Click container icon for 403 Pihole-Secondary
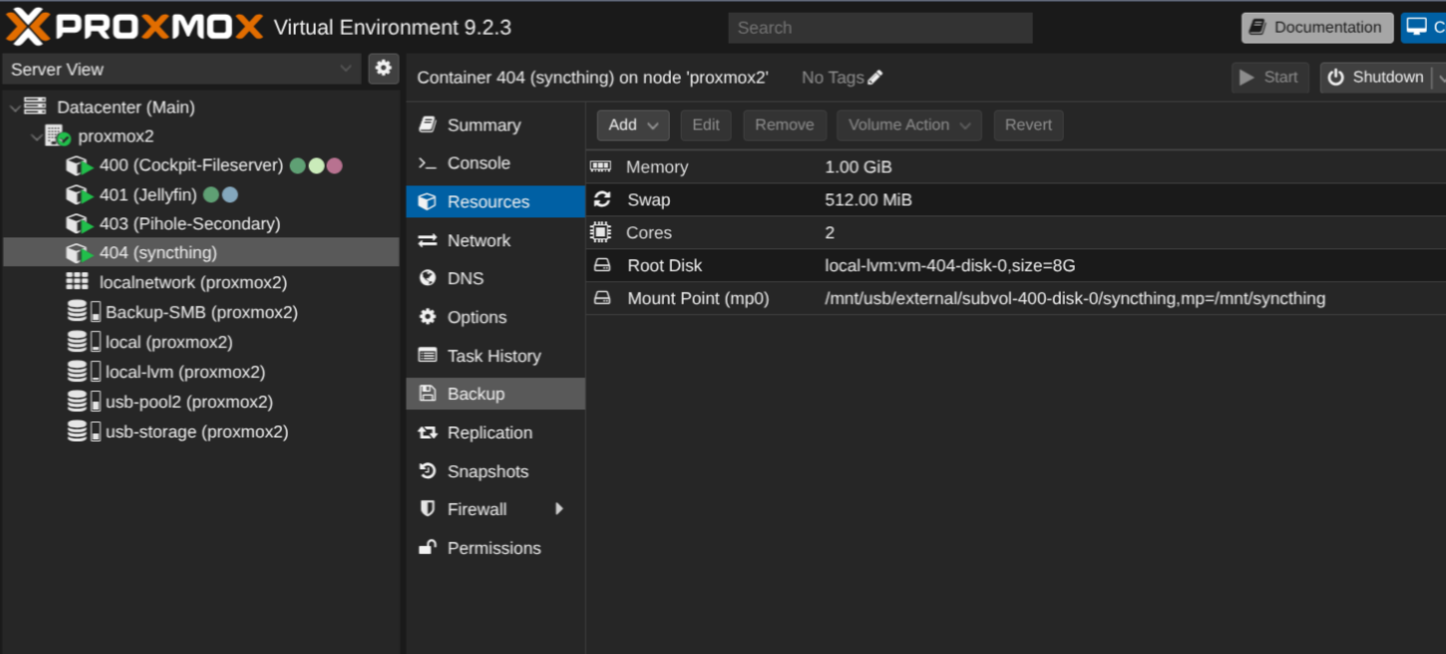The height and width of the screenshot is (654, 1446). [x=79, y=224]
